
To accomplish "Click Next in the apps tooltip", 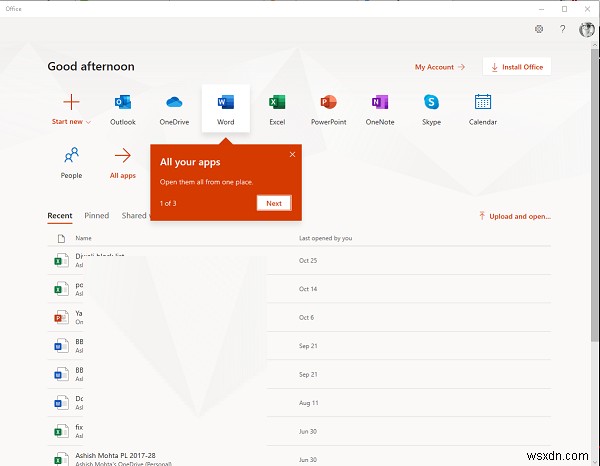I will (274, 203).
